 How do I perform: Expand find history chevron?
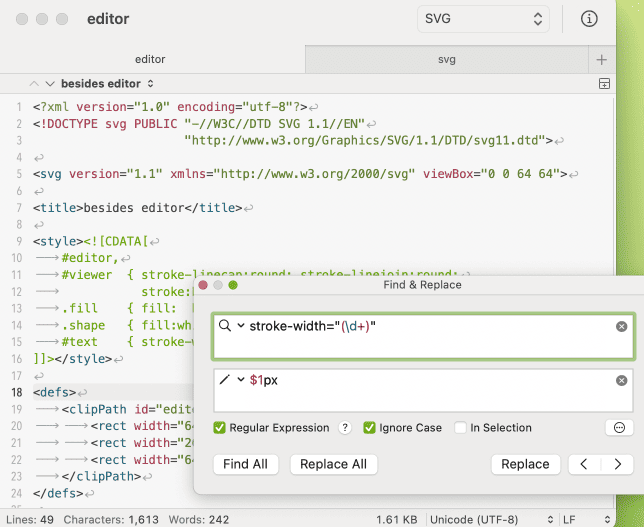241,326
